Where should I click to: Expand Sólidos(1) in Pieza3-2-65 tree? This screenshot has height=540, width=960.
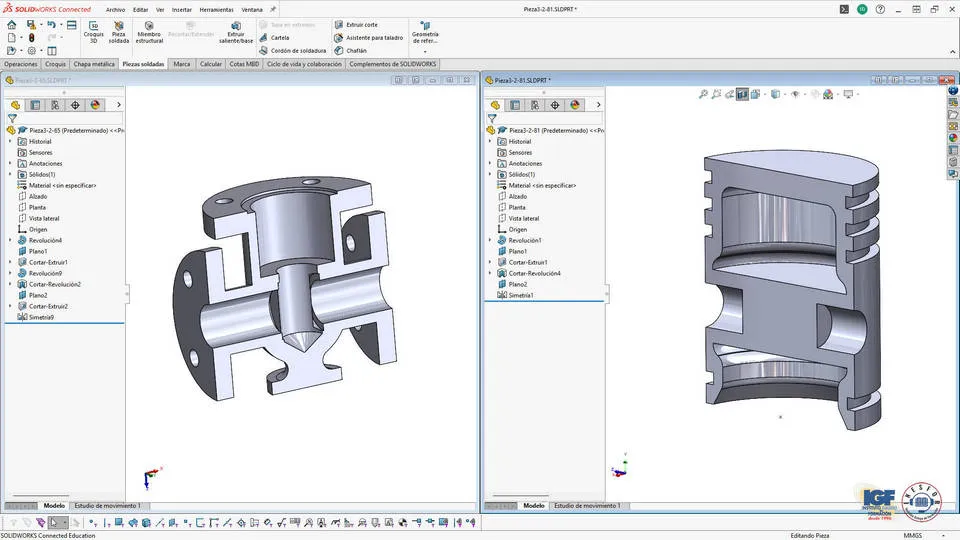(10, 174)
